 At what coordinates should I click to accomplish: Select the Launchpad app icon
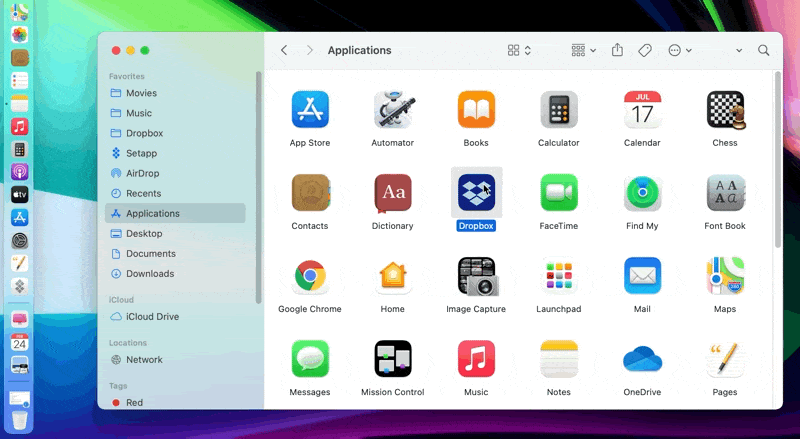(x=559, y=276)
